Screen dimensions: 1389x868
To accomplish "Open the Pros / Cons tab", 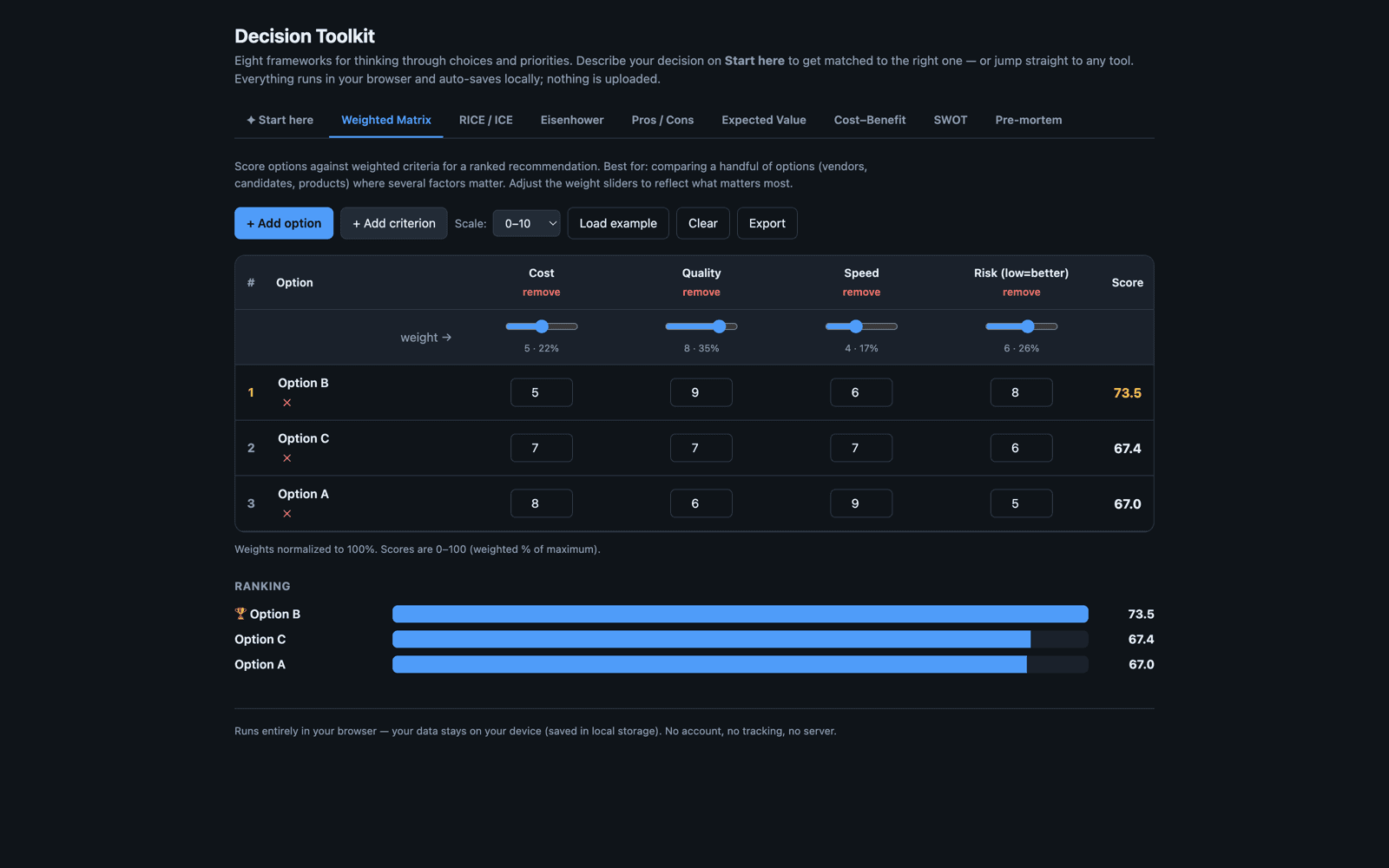I will [662, 120].
